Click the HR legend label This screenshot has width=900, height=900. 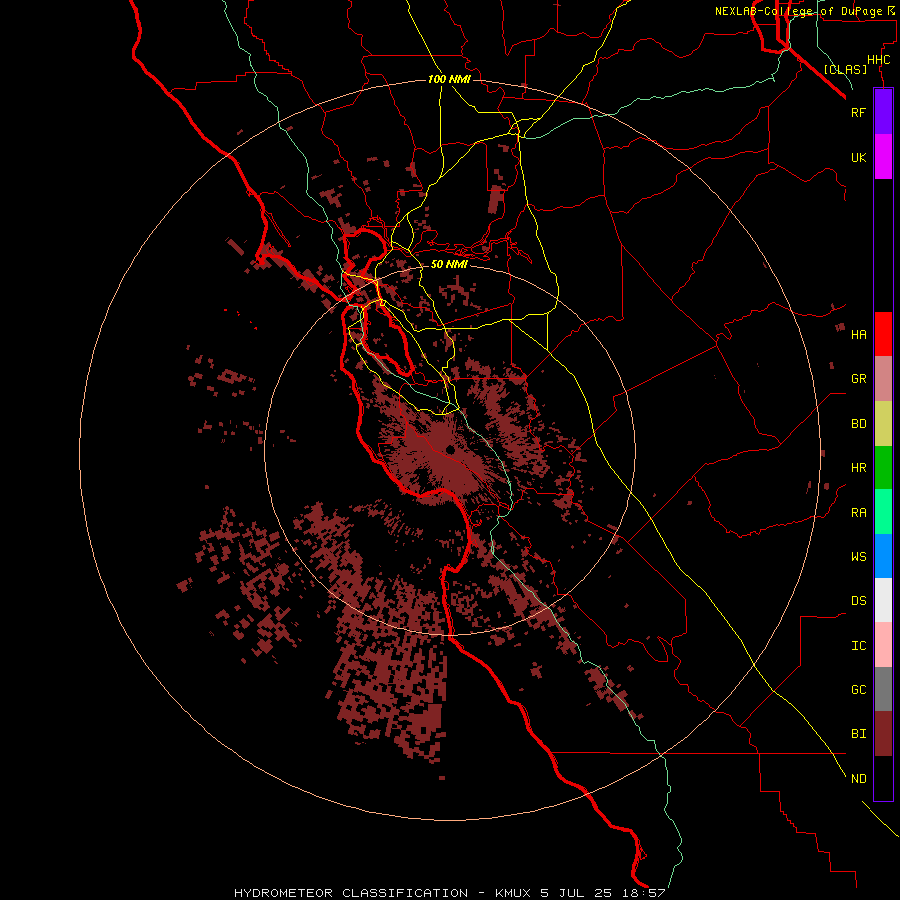pos(858,468)
